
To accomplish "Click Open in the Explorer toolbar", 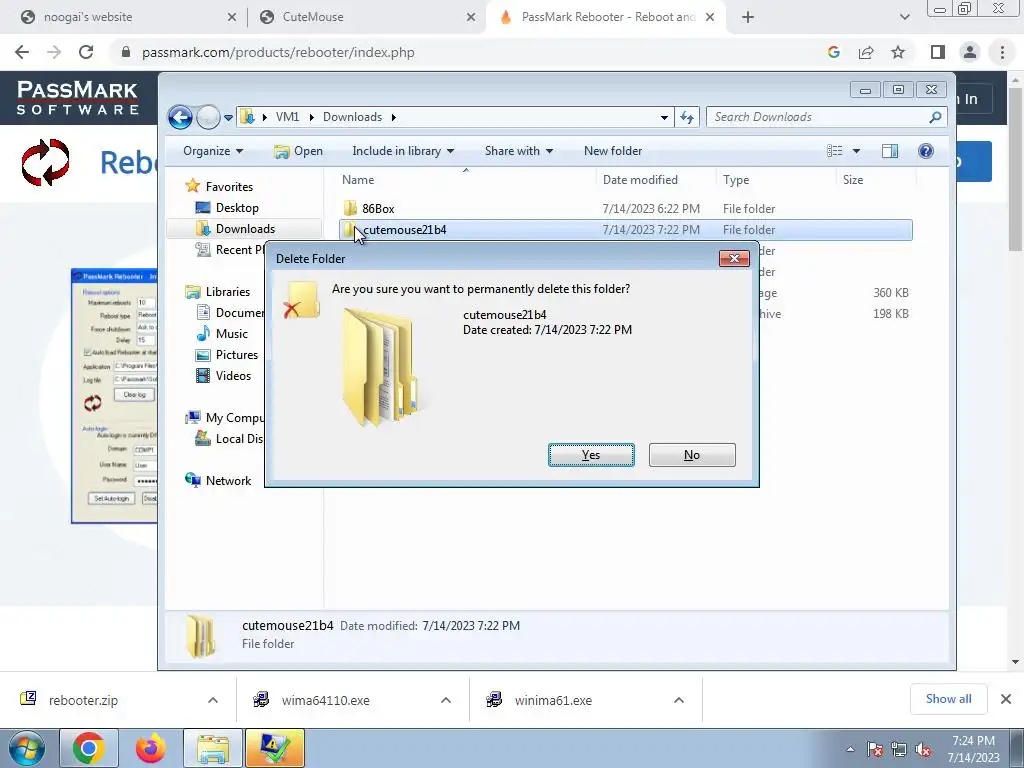I will [298, 151].
